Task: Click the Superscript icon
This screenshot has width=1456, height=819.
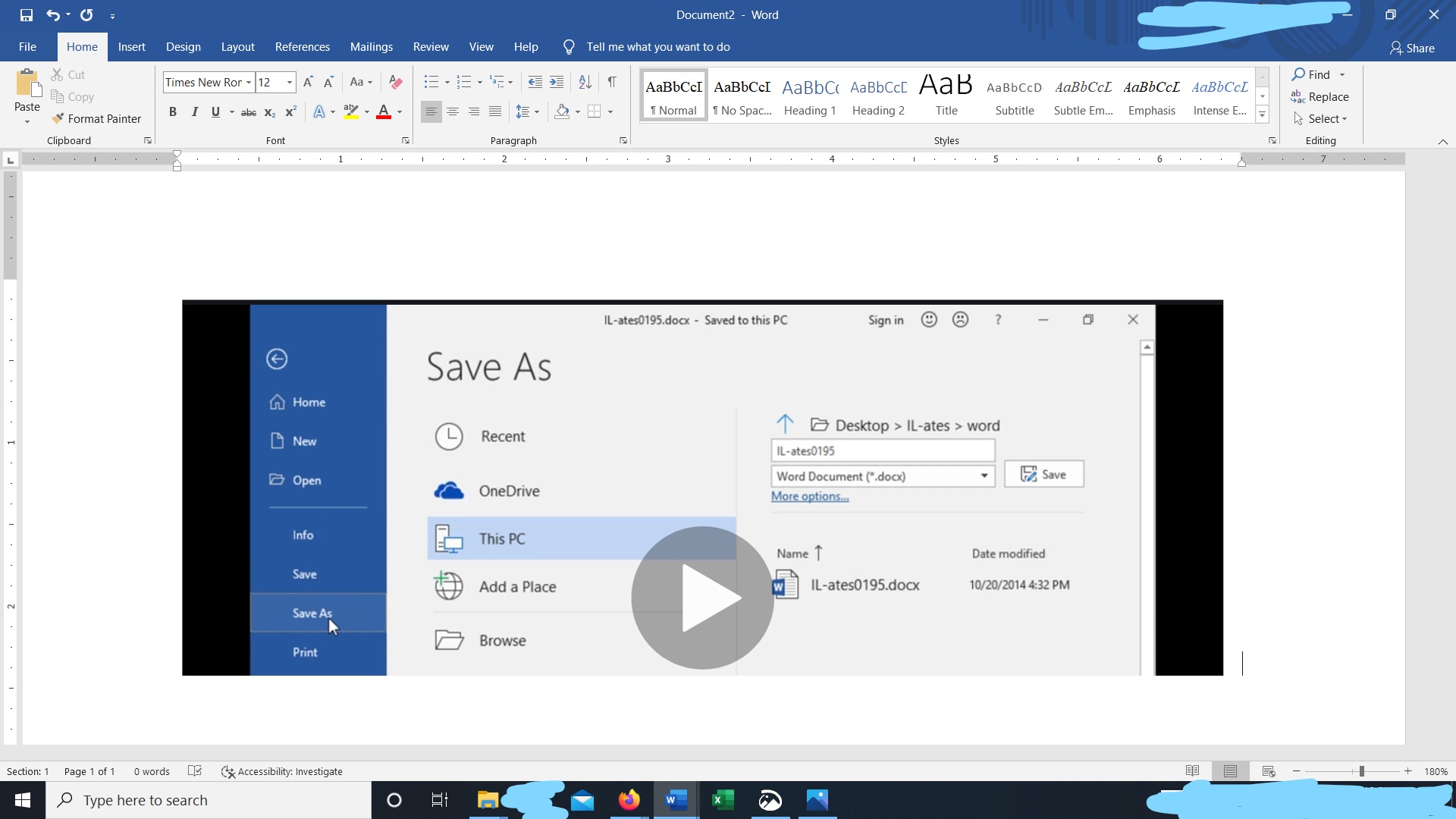Action: (290, 112)
